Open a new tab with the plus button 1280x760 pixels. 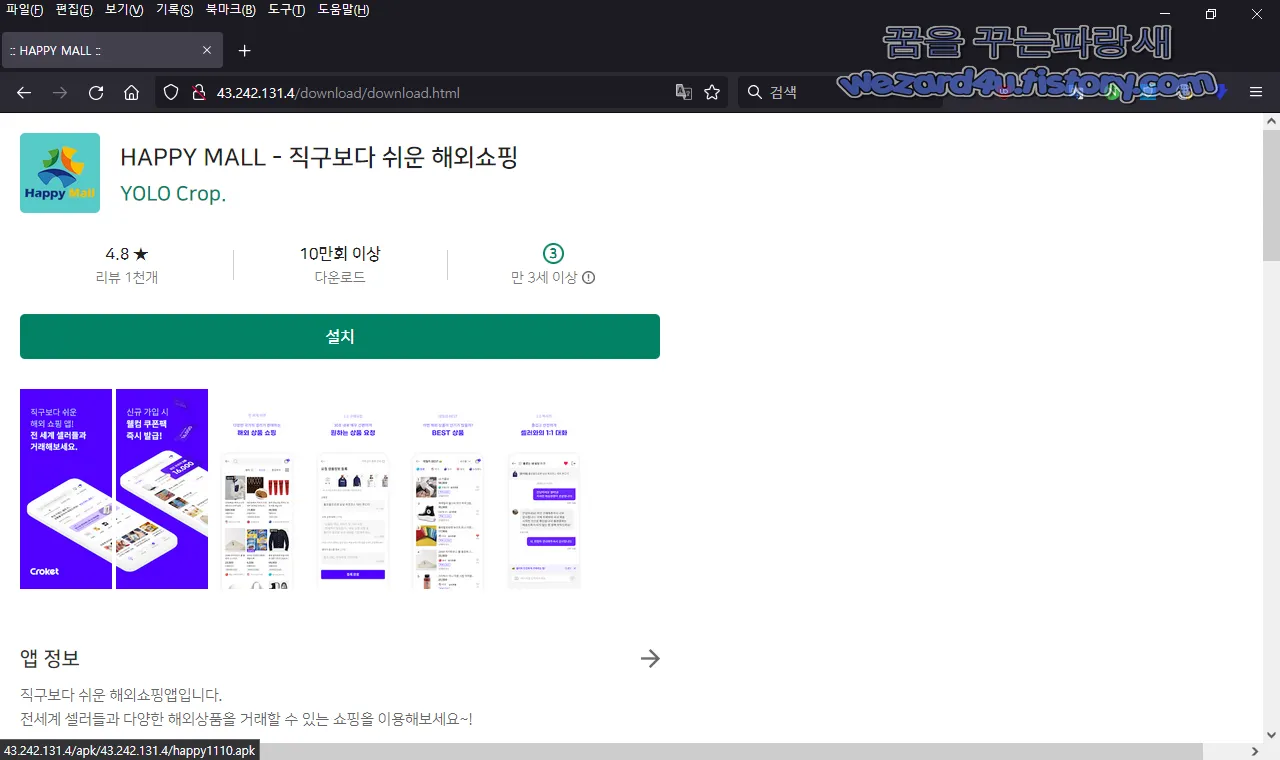click(x=244, y=50)
